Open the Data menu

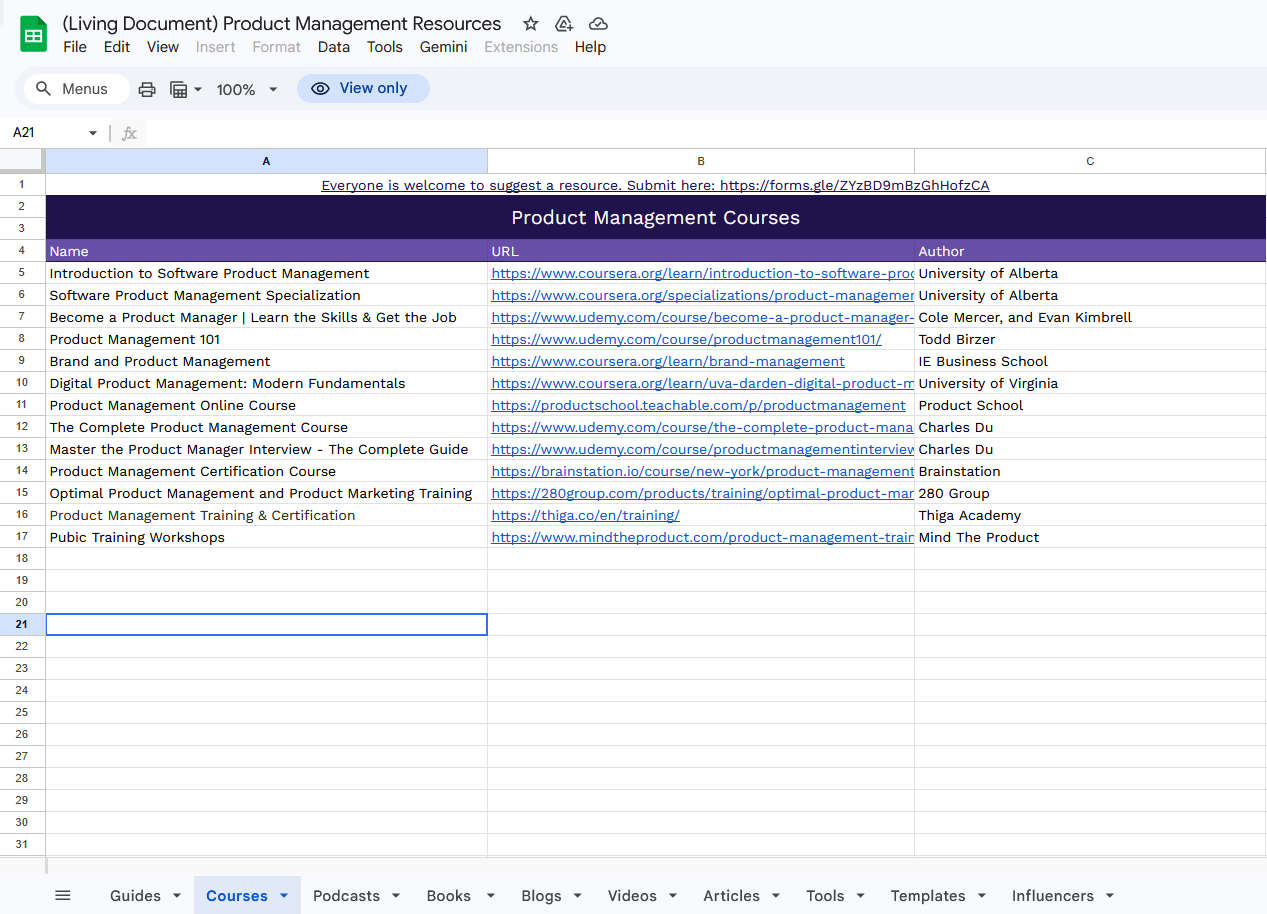click(x=334, y=47)
